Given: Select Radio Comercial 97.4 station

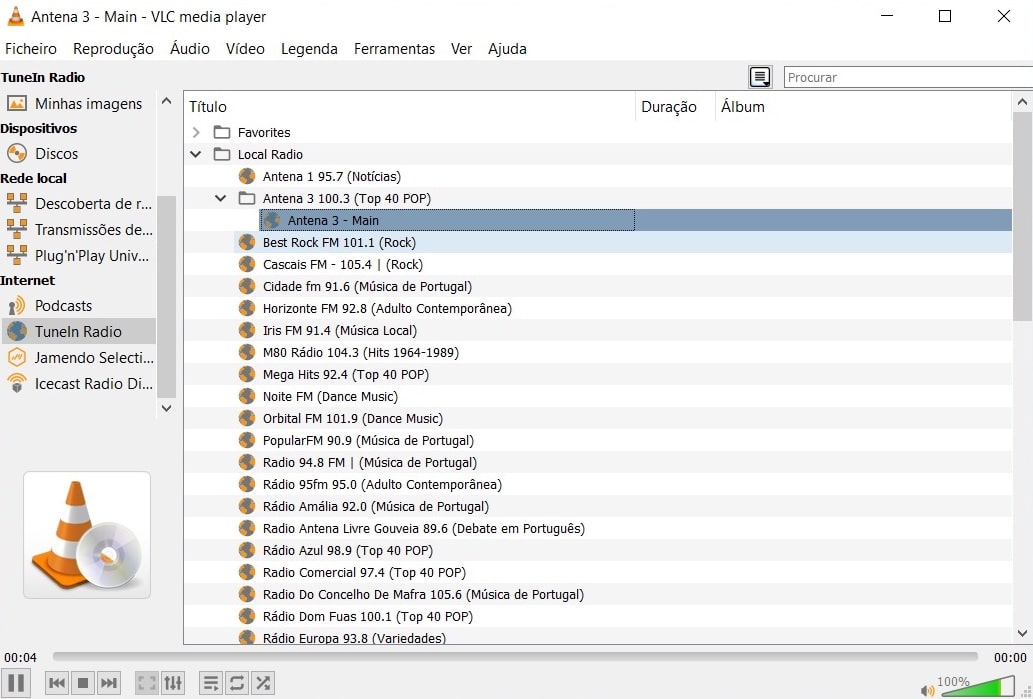Looking at the screenshot, I should tap(364, 572).
